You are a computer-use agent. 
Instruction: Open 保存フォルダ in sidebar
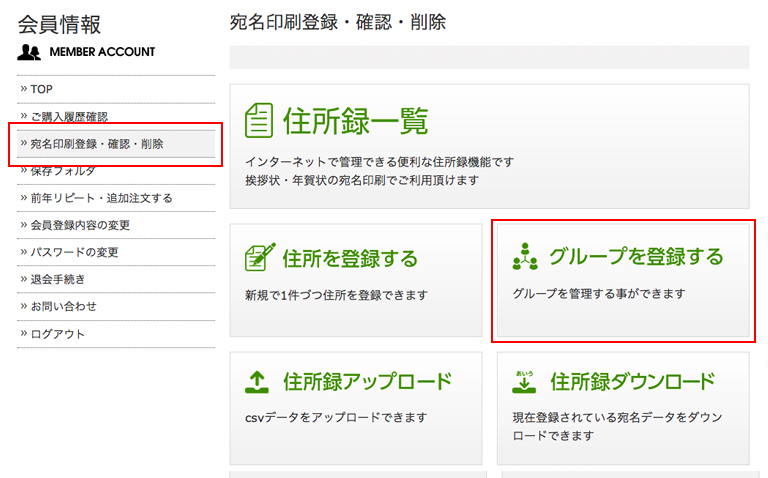(x=62, y=171)
